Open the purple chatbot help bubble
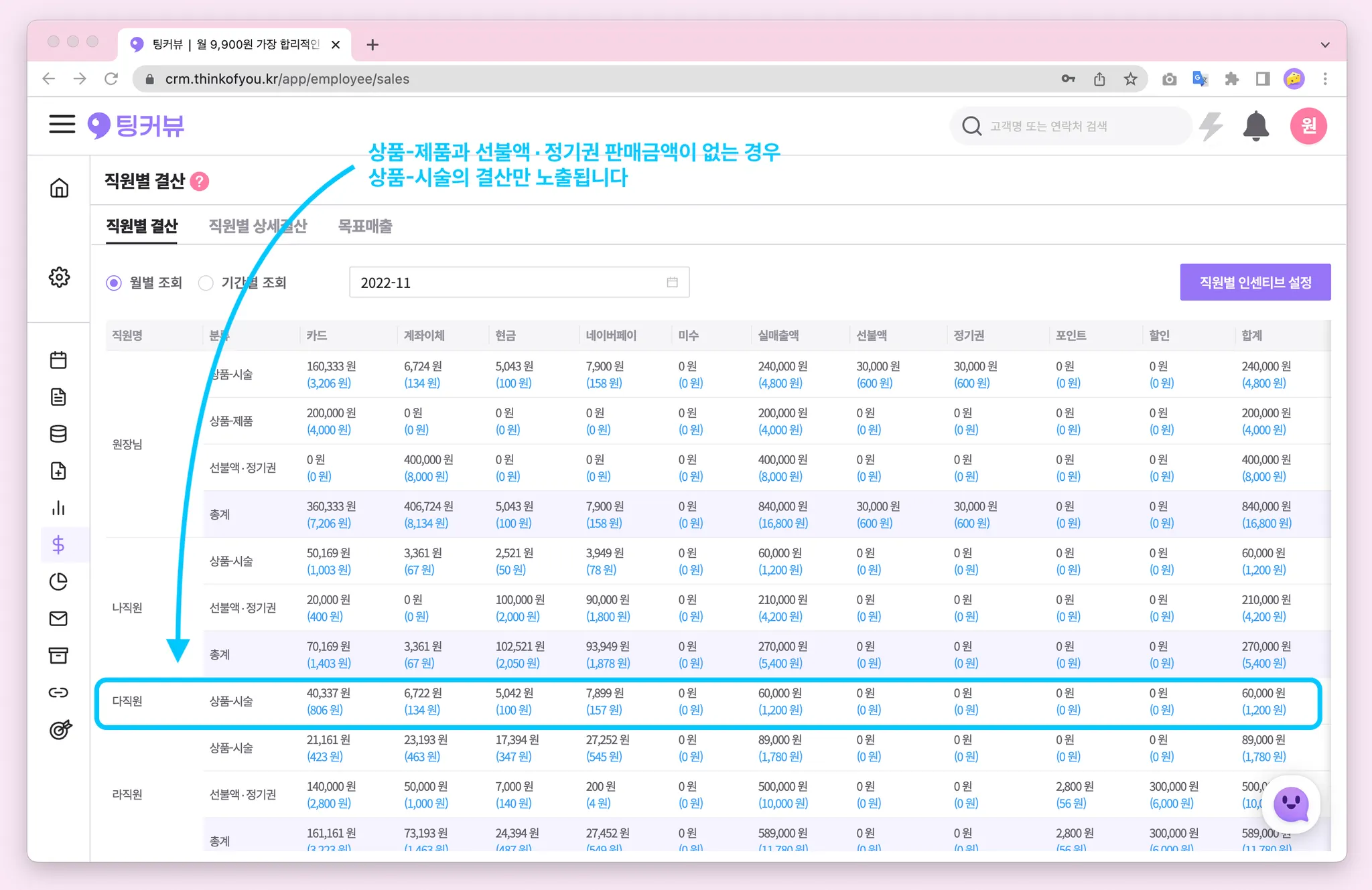1372x890 pixels. tap(1291, 804)
